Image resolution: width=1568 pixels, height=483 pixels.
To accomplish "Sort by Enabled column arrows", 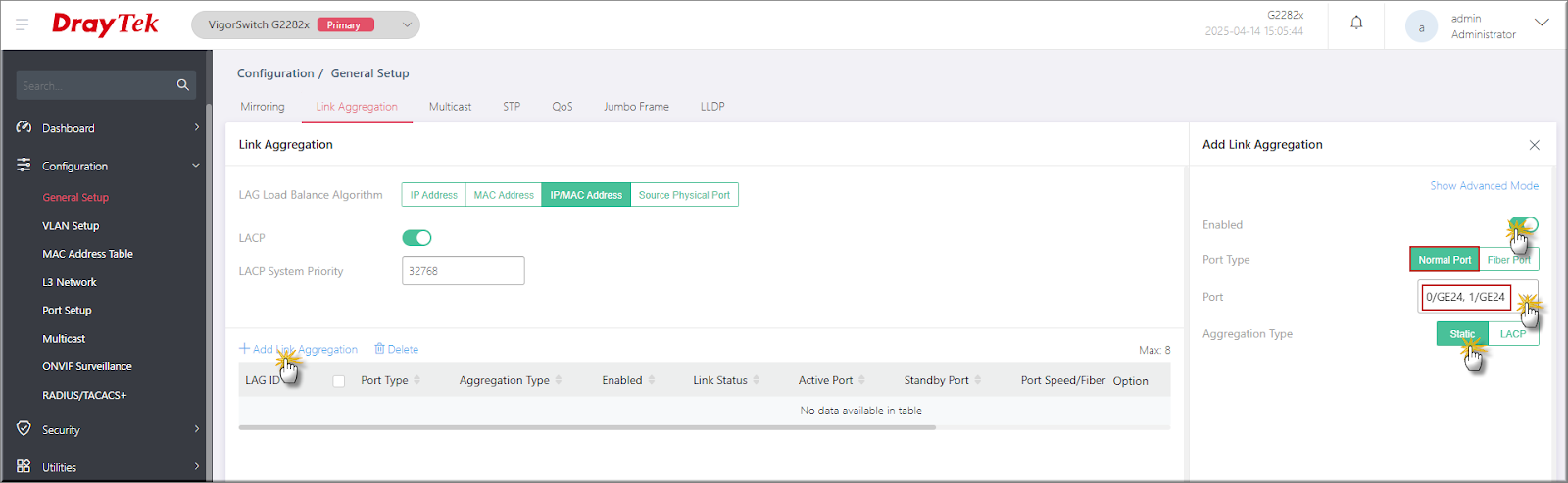I will point(651,380).
